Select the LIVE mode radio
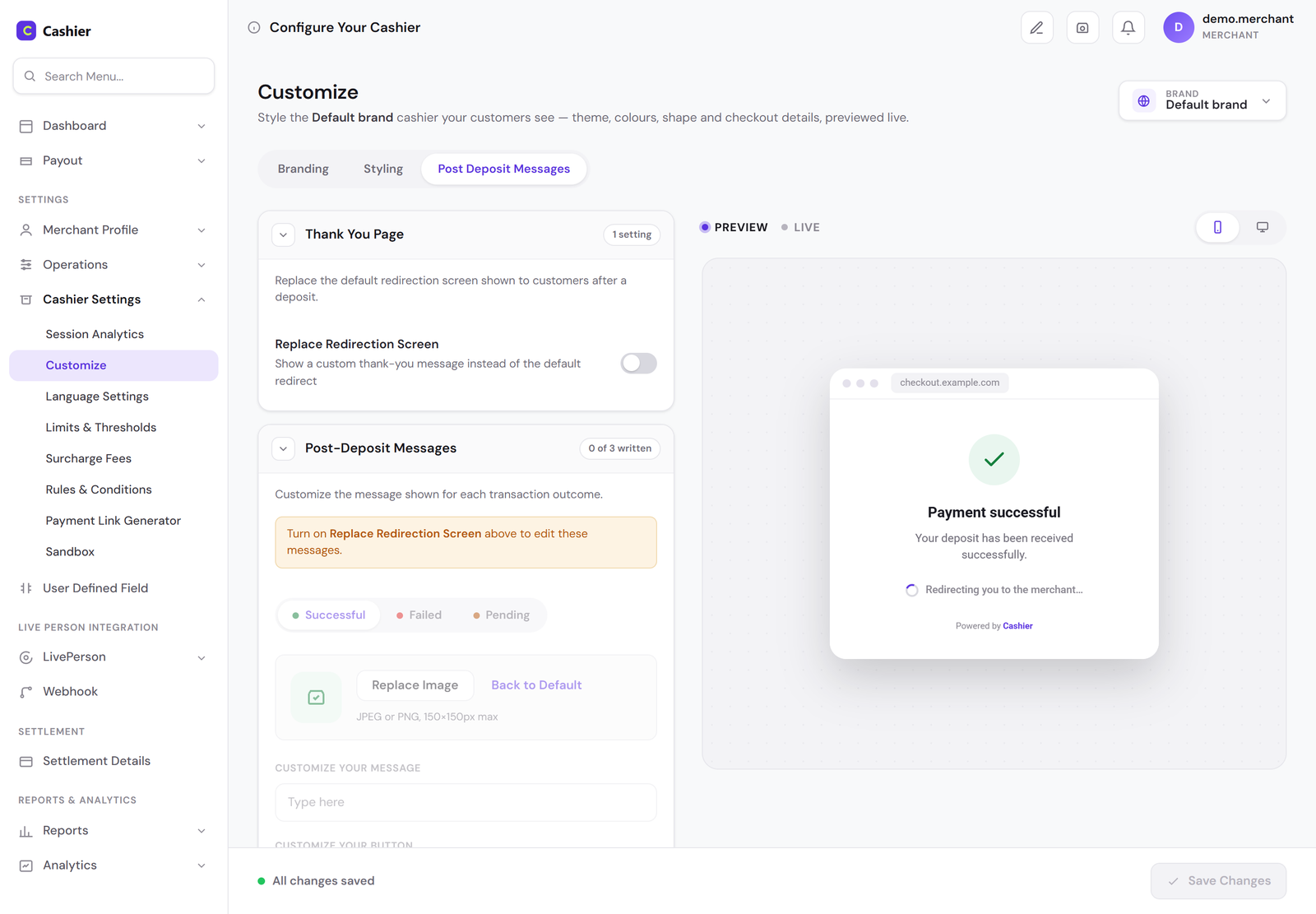Viewport: 1316px width, 914px height. tap(800, 227)
